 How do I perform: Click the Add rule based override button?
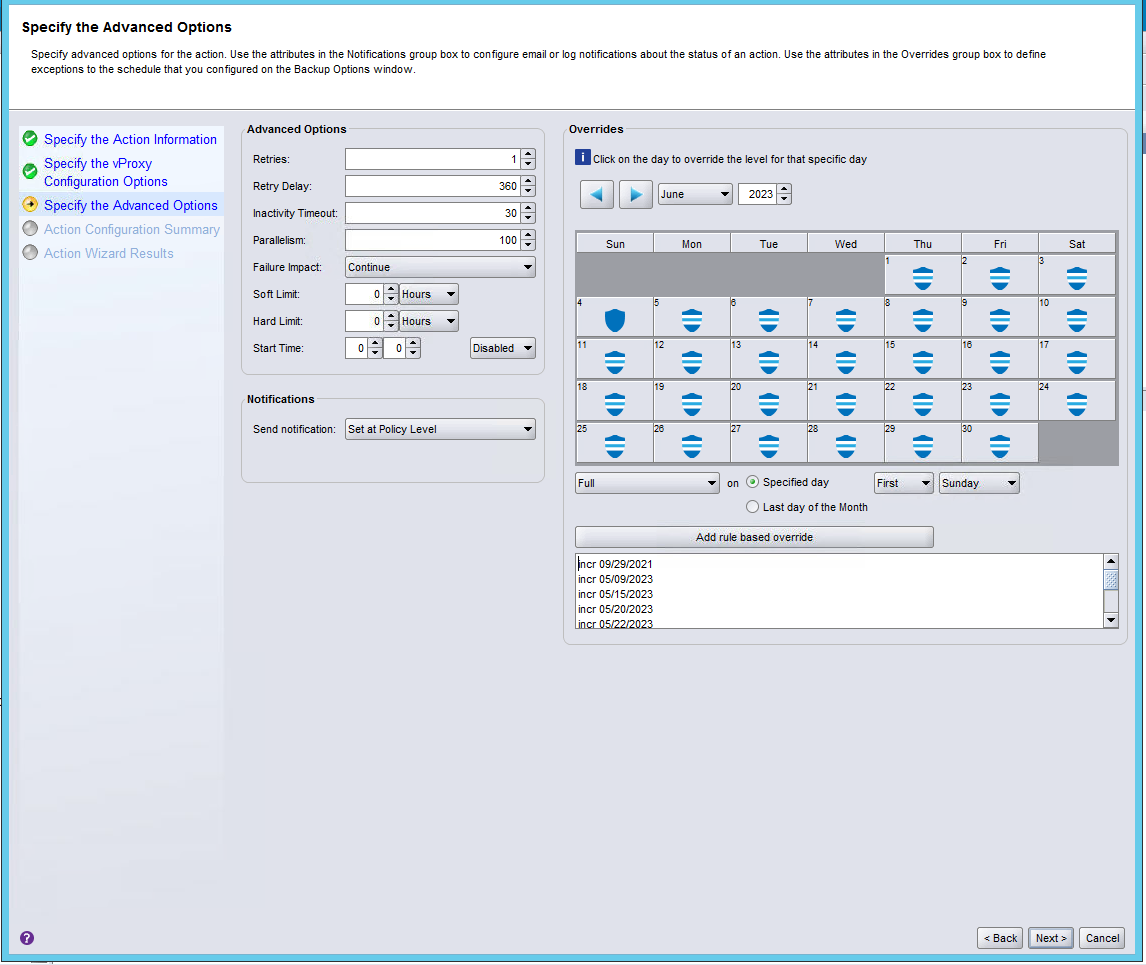(x=754, y=537)
